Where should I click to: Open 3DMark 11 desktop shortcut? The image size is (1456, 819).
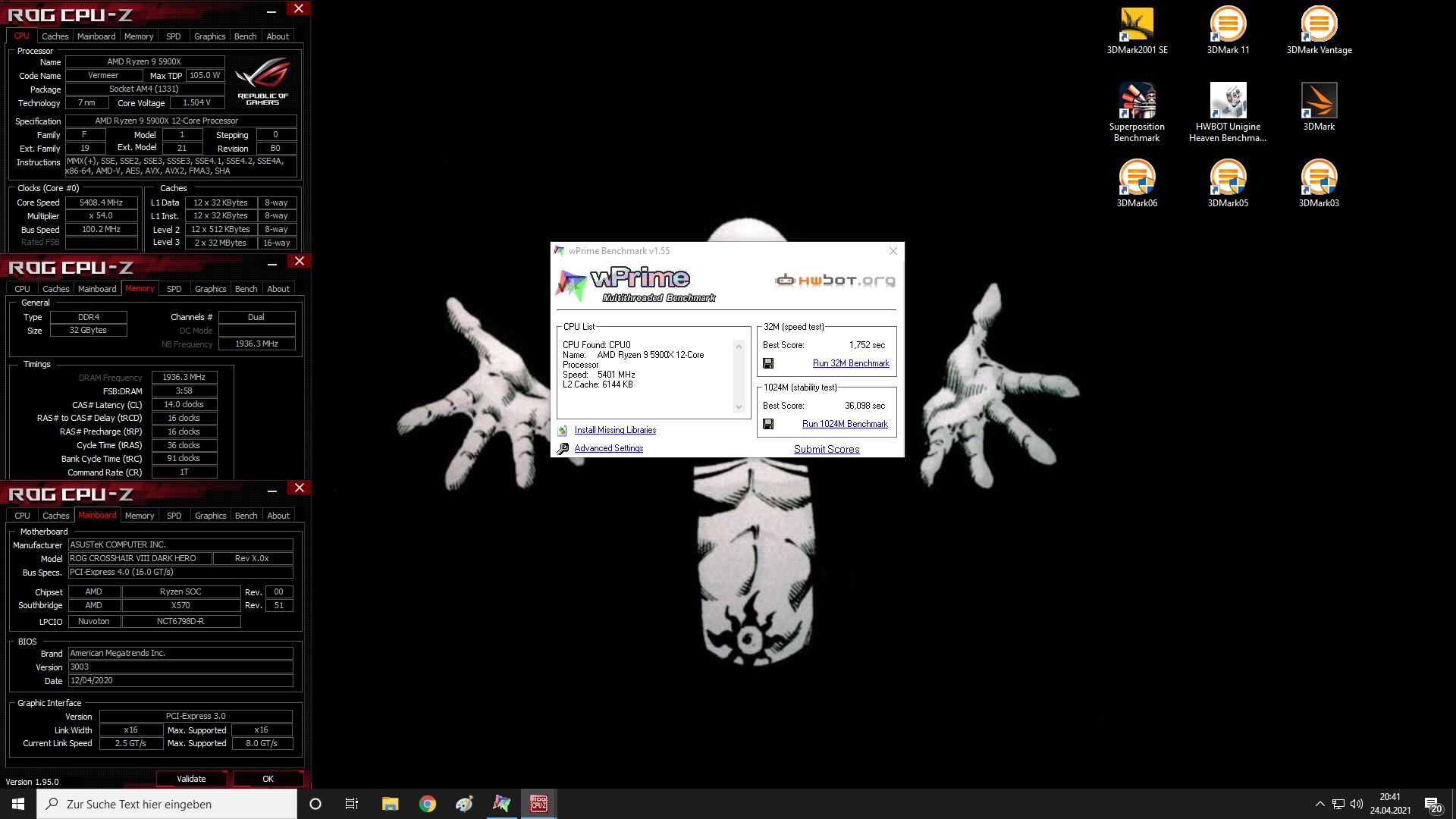pos(1228,31)
